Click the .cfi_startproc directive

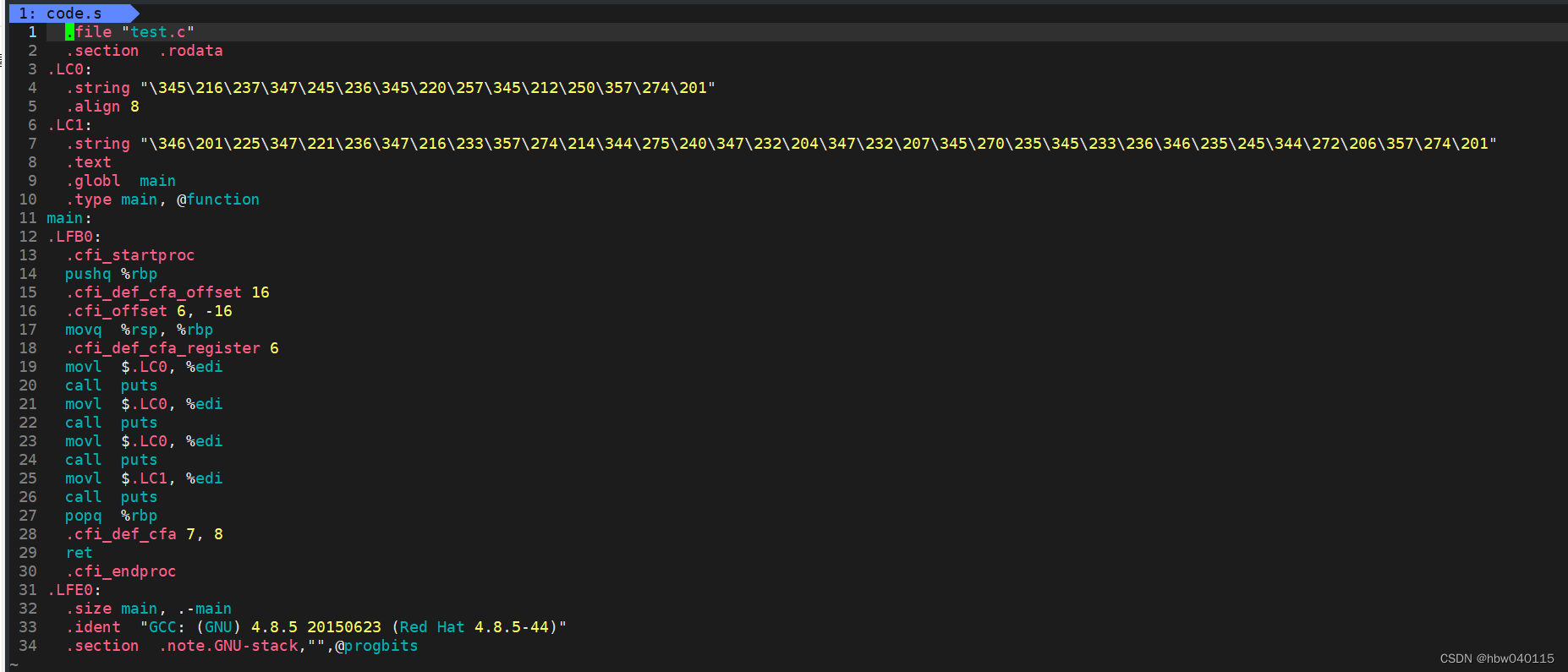(130, 254)
